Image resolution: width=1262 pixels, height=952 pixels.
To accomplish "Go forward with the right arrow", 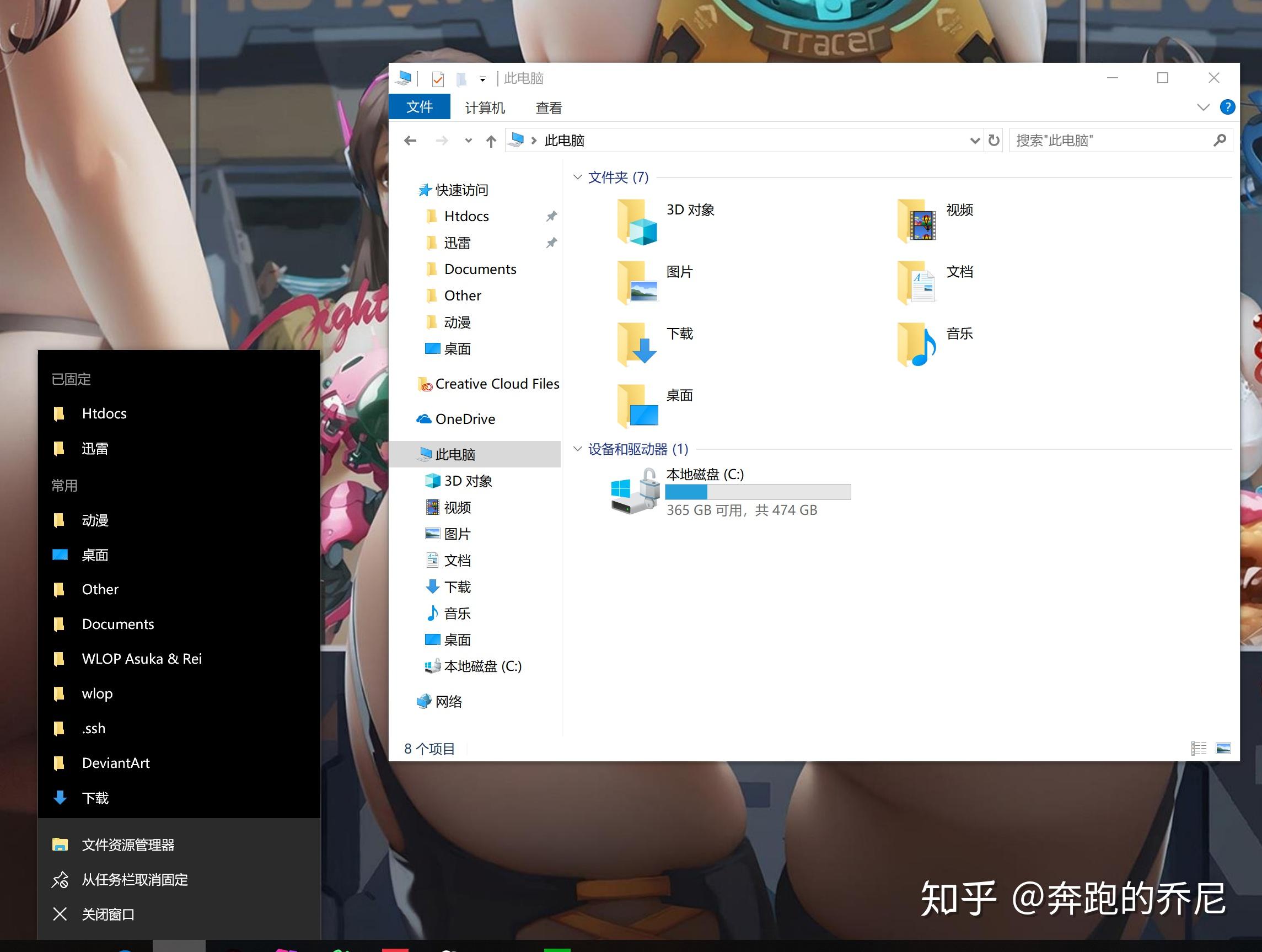I will 442,141.
